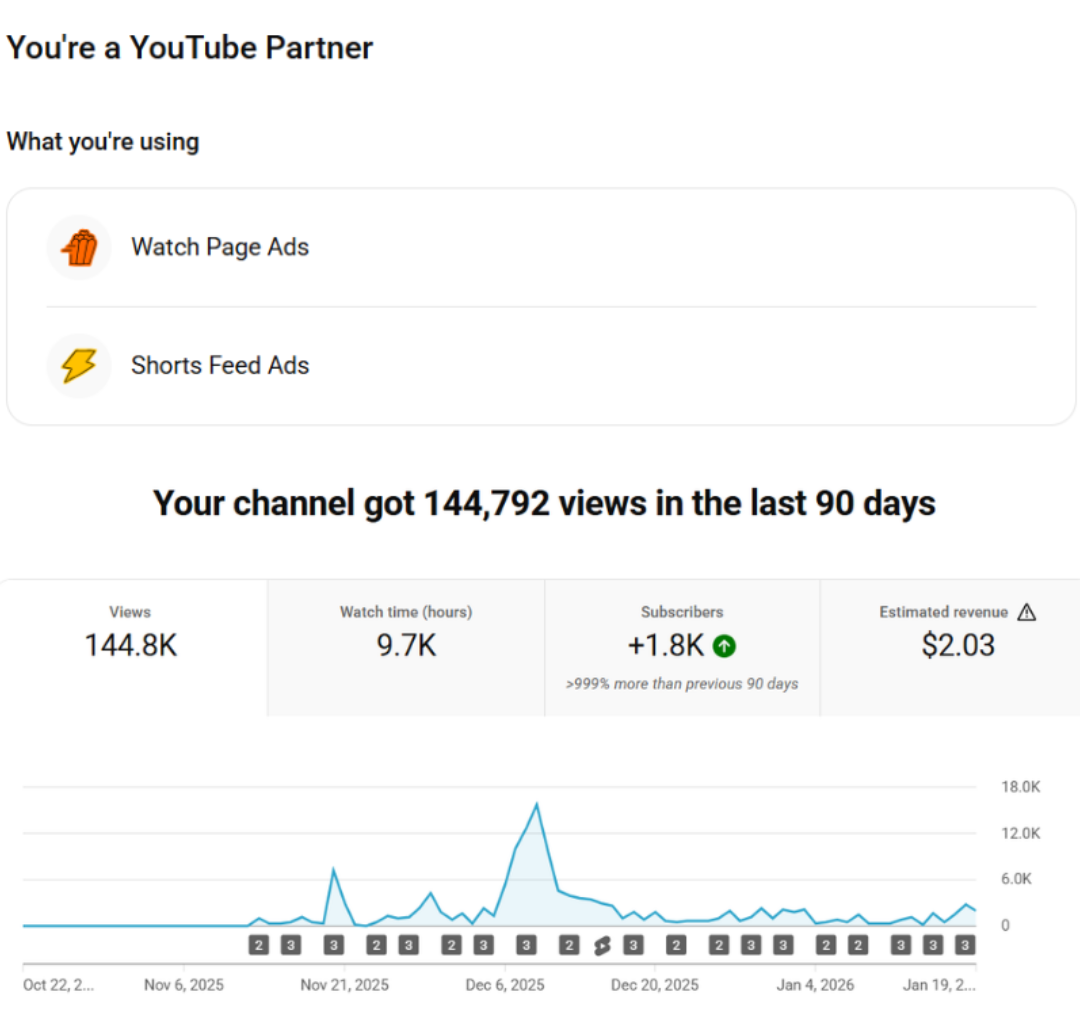Select the first '2' badge marker under the chart

(x=258, y=945)
